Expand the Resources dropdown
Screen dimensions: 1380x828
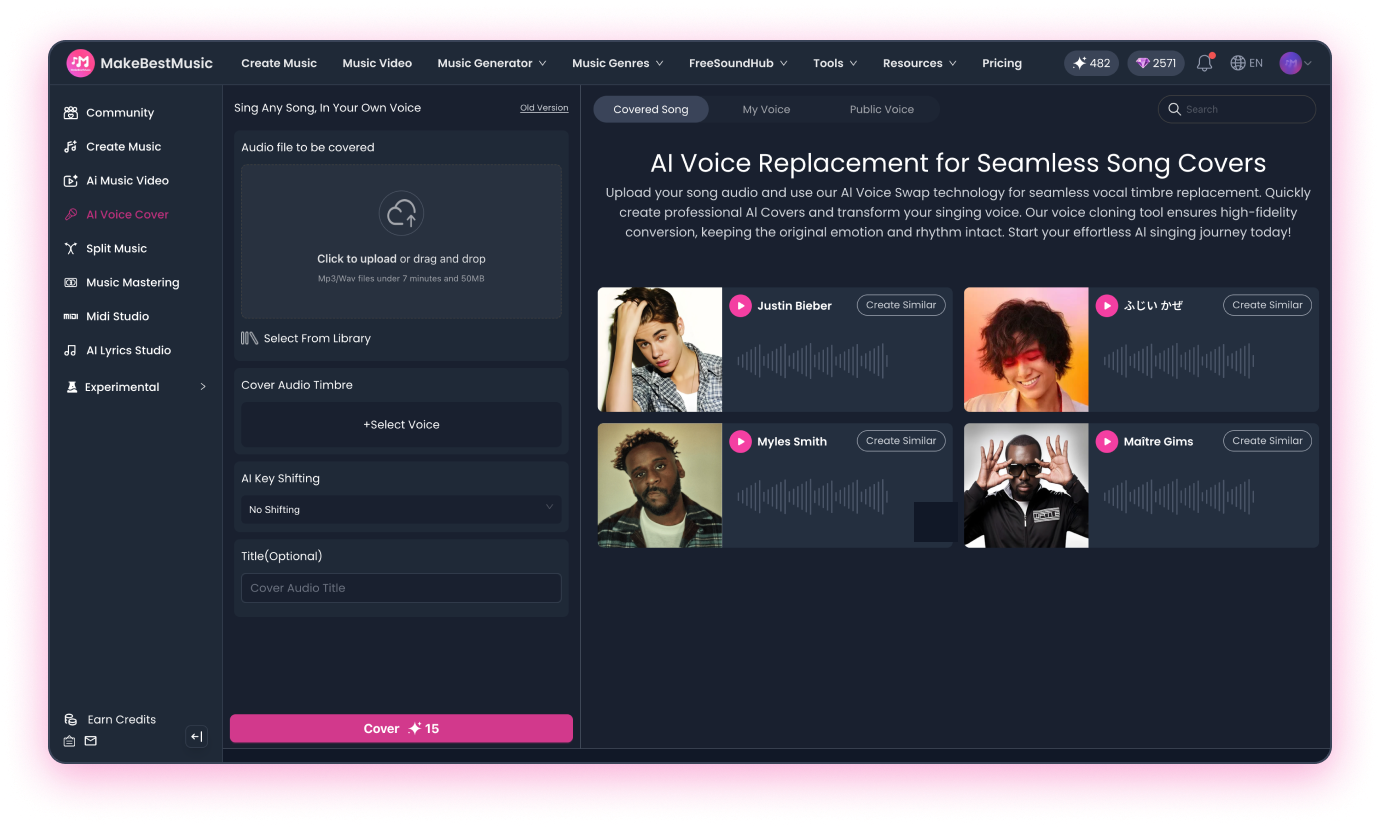[x=920, y=63]
